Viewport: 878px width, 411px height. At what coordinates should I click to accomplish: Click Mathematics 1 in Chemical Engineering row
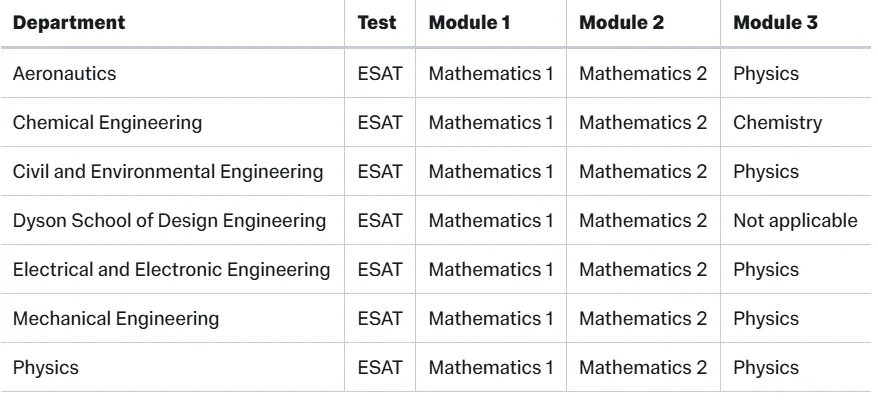pyautogui.click(x=491, y=123)
